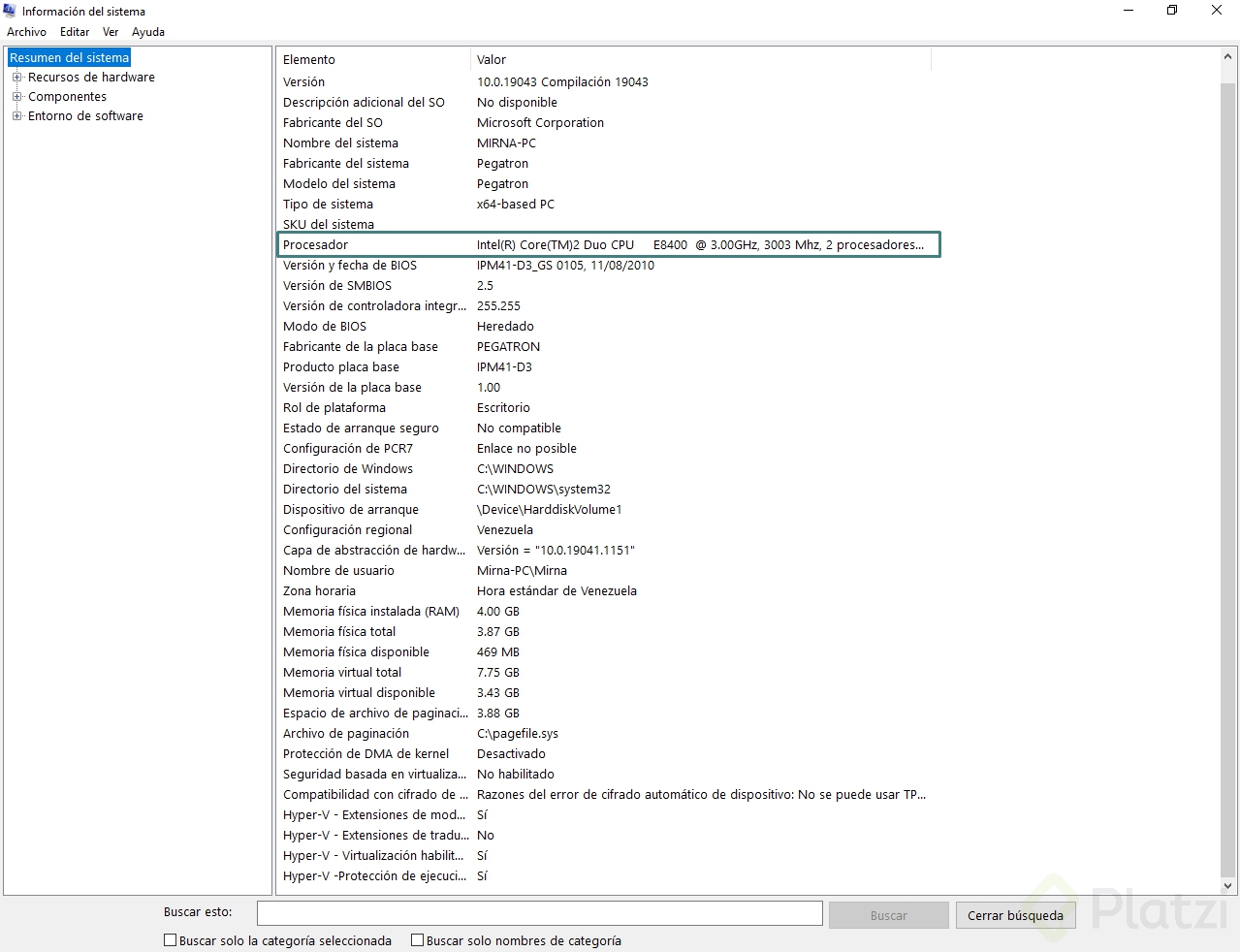Screen dimensions: 1240x952
Task: Click the 'Microsoft Corporation' value
Action: pos(540,123)
